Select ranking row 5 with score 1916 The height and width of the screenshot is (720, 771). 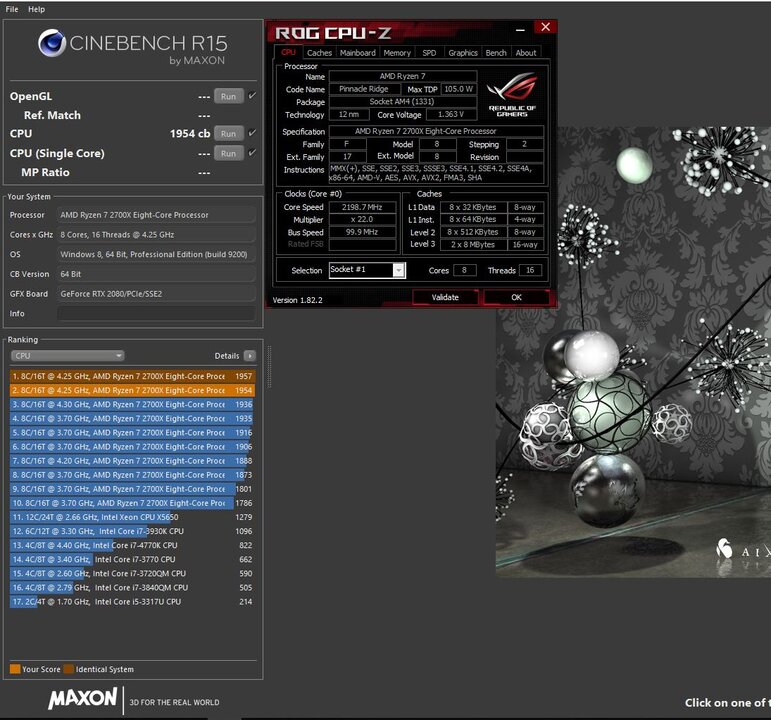coord(132,433)
